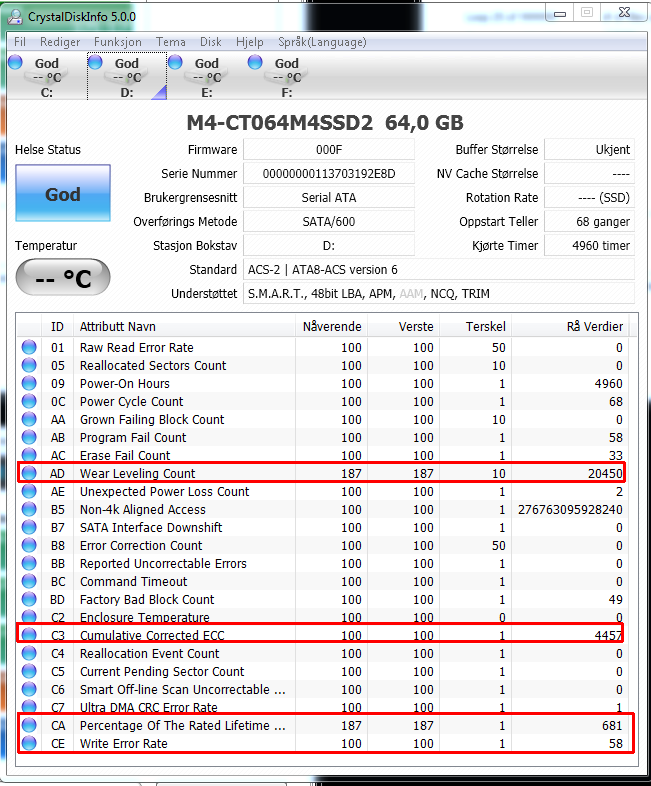Click status icon for Write Error Rate

[29, 743]
